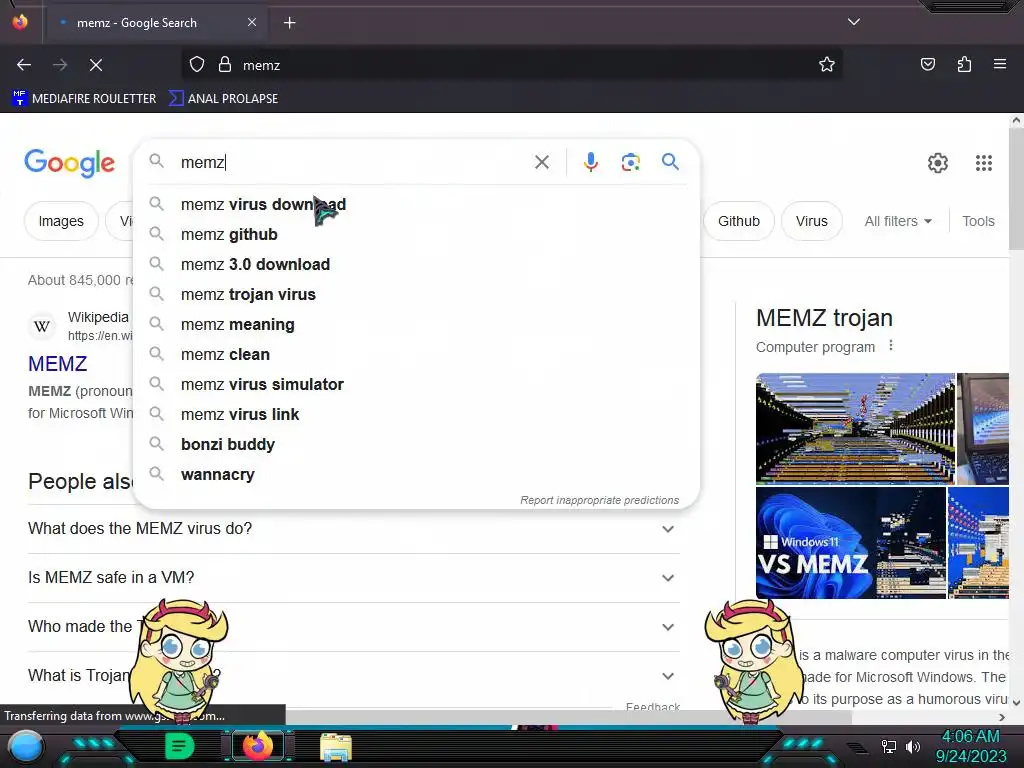Open the green notes taskbar app
Screen dimensions: 1024x768
tap(179, 746)
